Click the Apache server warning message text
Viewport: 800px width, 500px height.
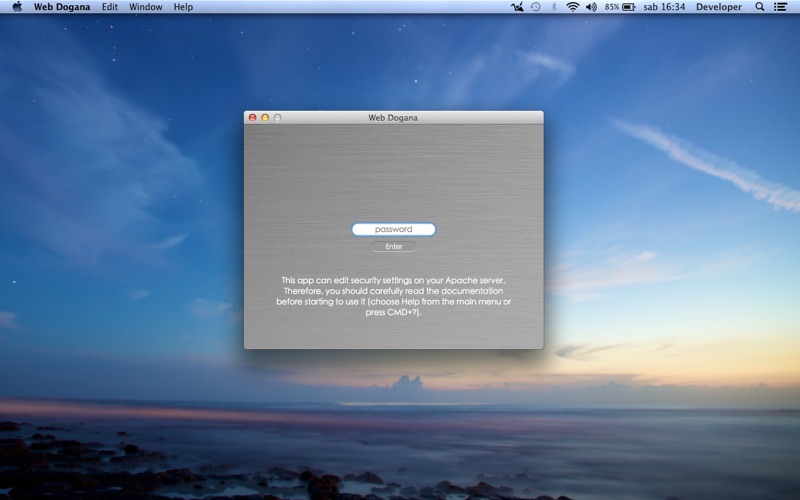(x=393, y=296)
